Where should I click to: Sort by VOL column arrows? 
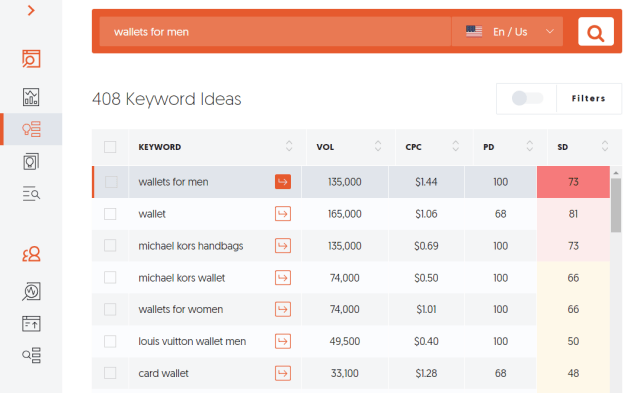[x=378, y=147]
